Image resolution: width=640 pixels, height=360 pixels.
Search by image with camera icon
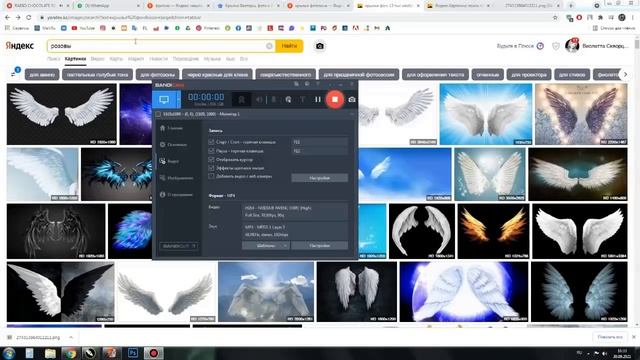[x=320, y=46]
